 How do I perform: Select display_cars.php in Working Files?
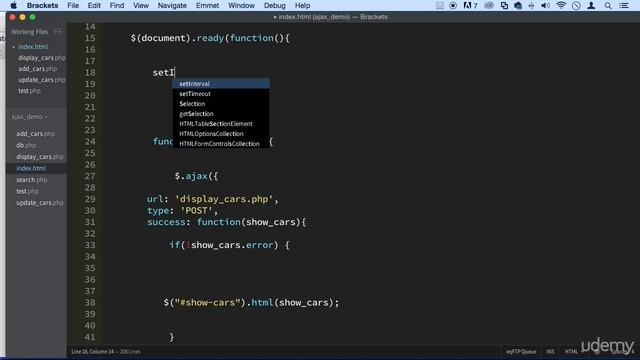42,58
